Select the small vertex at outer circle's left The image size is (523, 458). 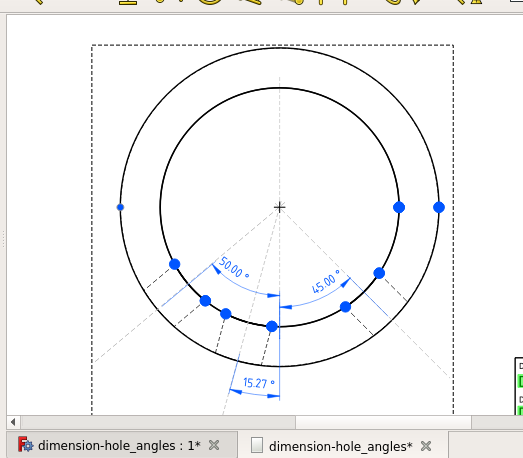pos(120,207)
